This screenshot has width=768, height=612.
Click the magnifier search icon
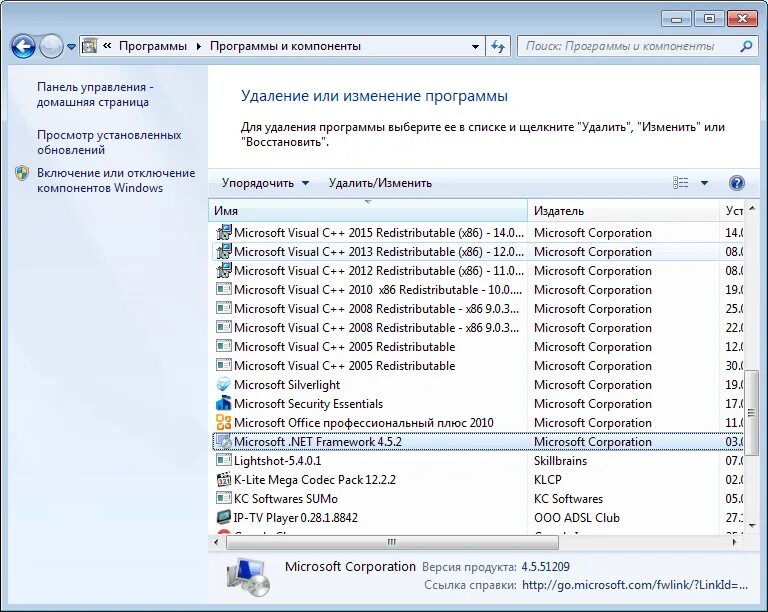(745, 47)
